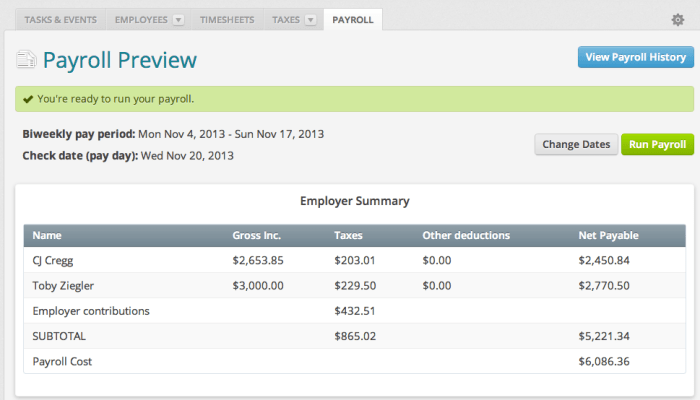700x400 pixels.
Task: Click the Biweekly pay period label
Action: click(x=79, y=134)
